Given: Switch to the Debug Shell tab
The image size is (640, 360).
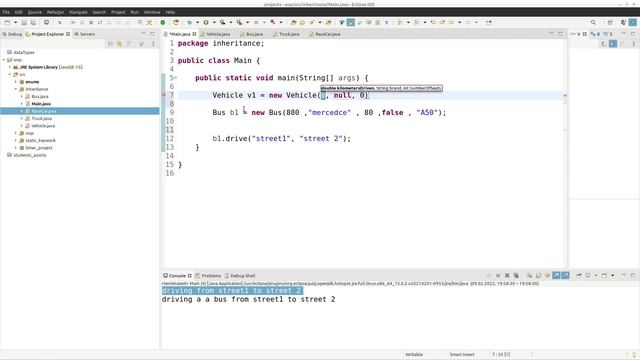Looking at the screenshot, I should coord(240,276).
